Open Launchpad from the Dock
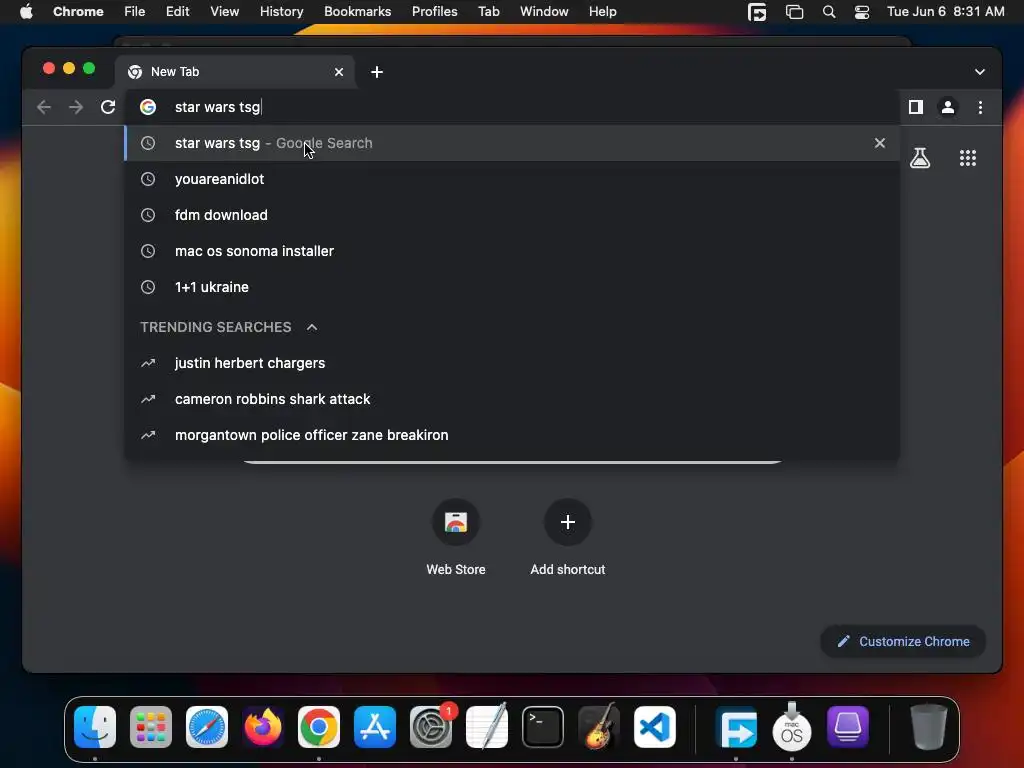 [x=151, y=727]
